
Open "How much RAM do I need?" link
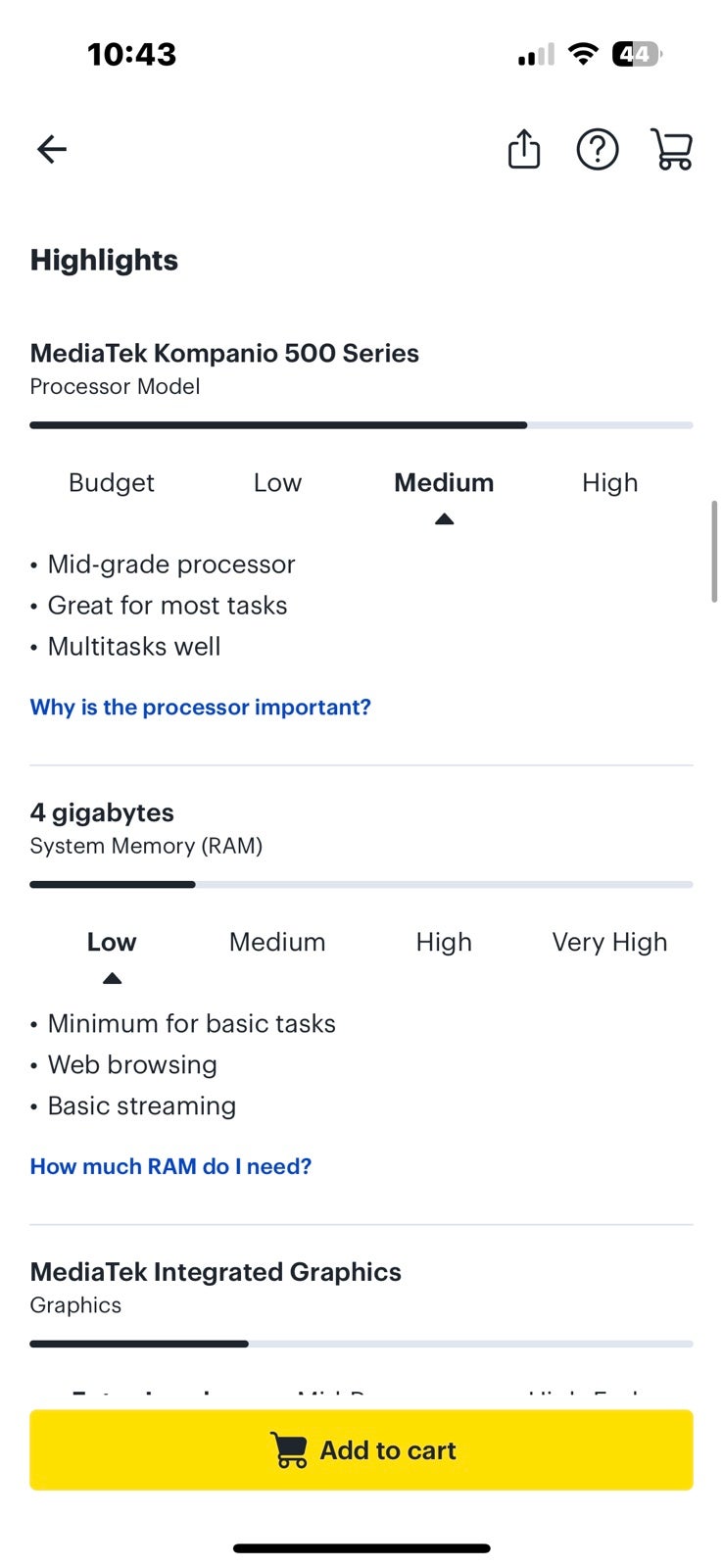pyautogui.click(x=170, y=1166)
